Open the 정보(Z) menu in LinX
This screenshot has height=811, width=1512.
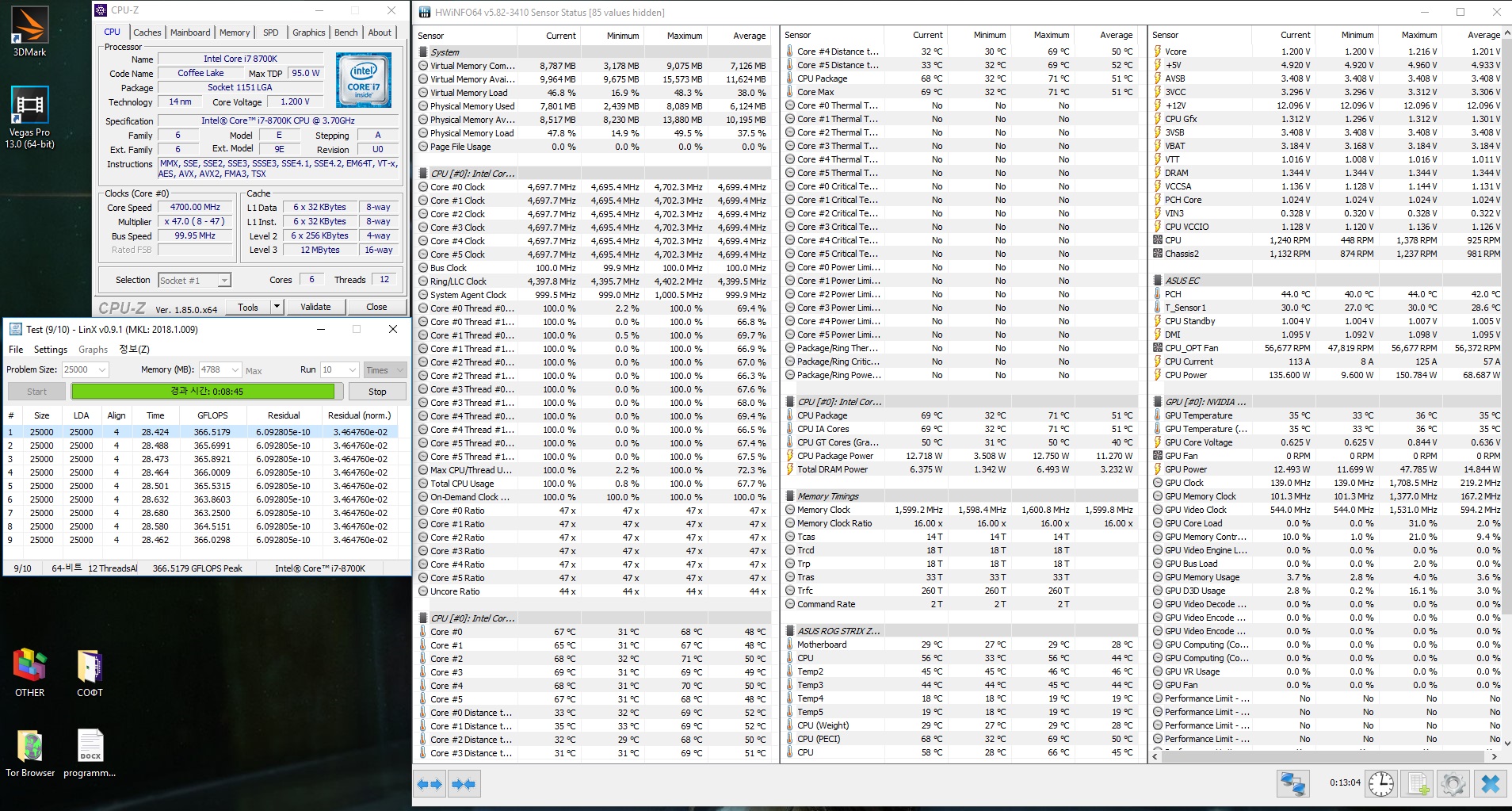tap(134, 350)
